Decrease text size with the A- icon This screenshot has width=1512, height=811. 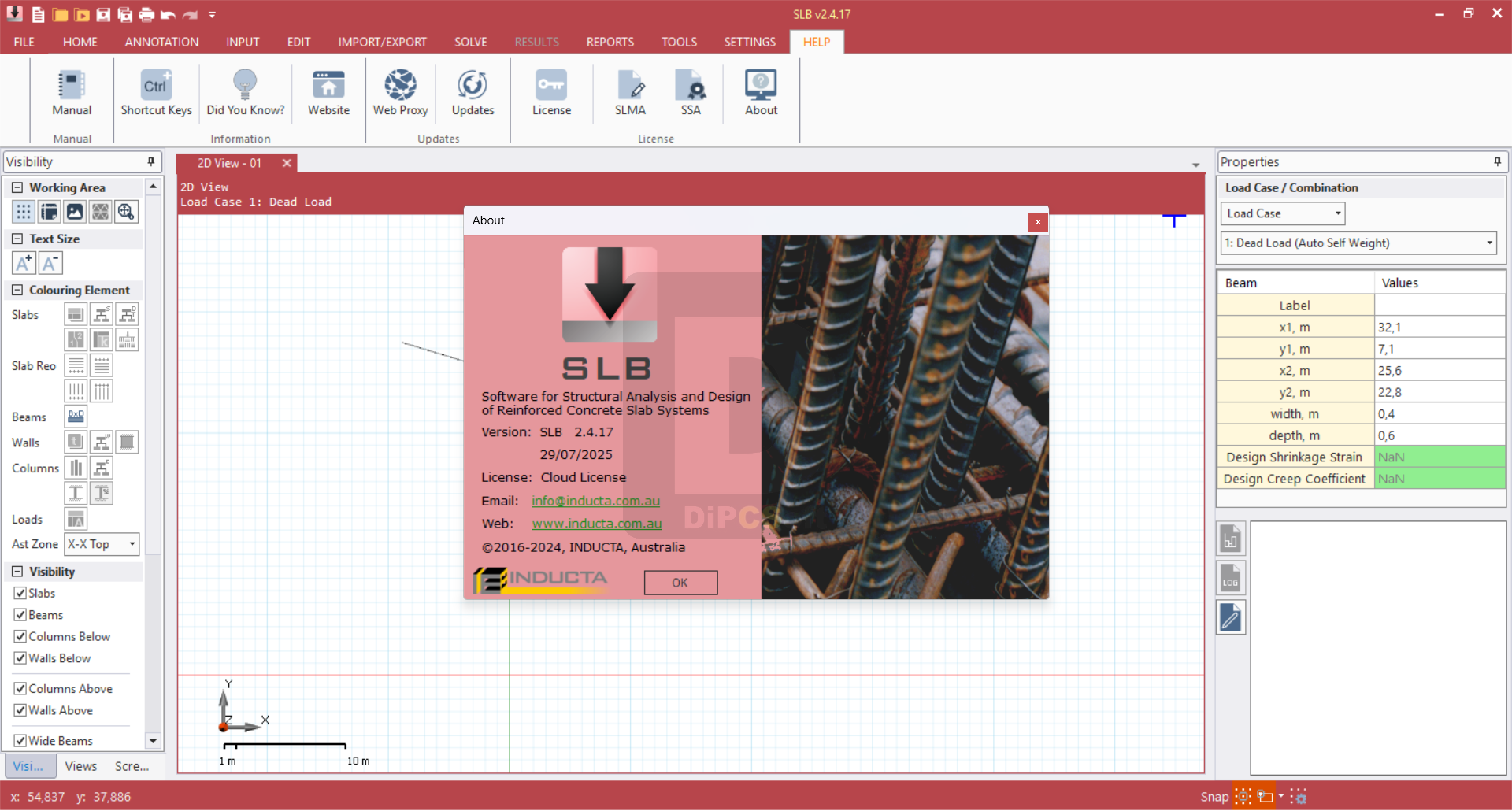coord(50,263)
